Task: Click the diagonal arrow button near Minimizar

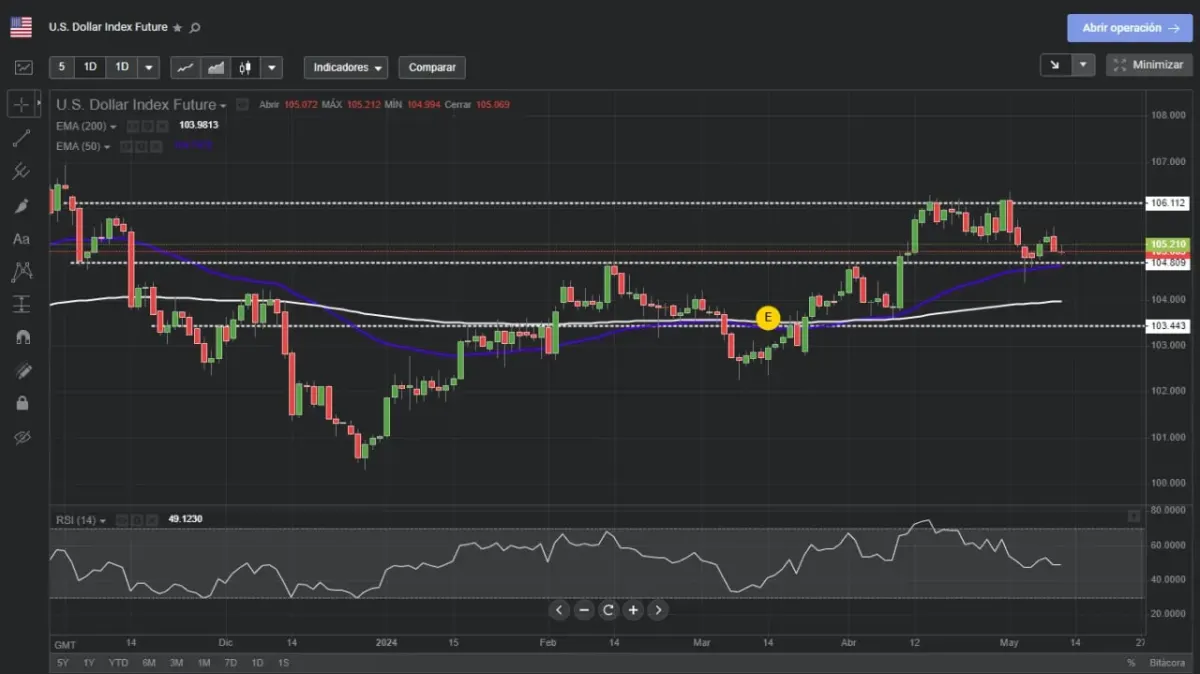Action: coord(1055,65)
